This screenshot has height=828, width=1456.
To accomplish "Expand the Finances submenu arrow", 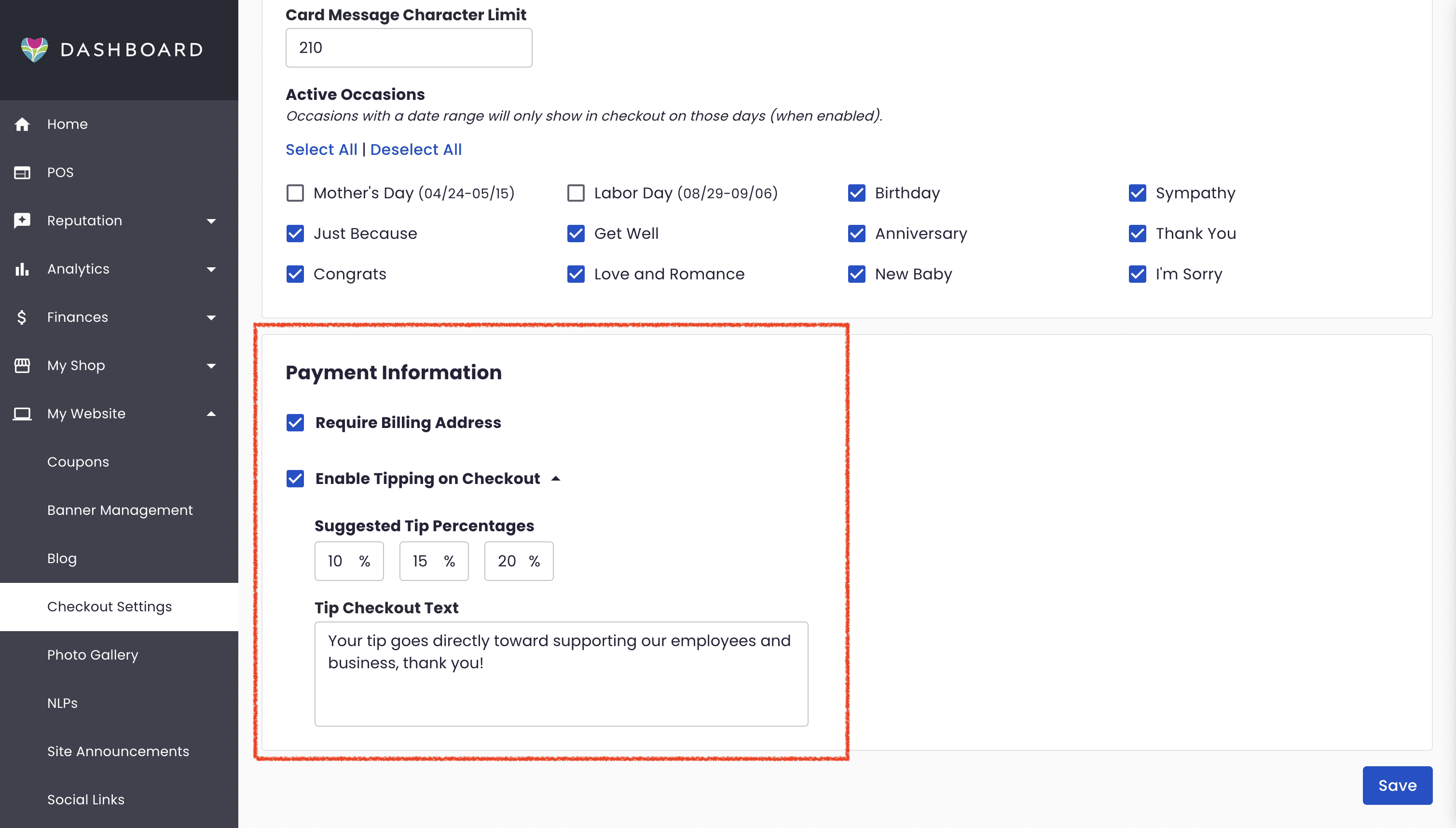I will 211,318.
